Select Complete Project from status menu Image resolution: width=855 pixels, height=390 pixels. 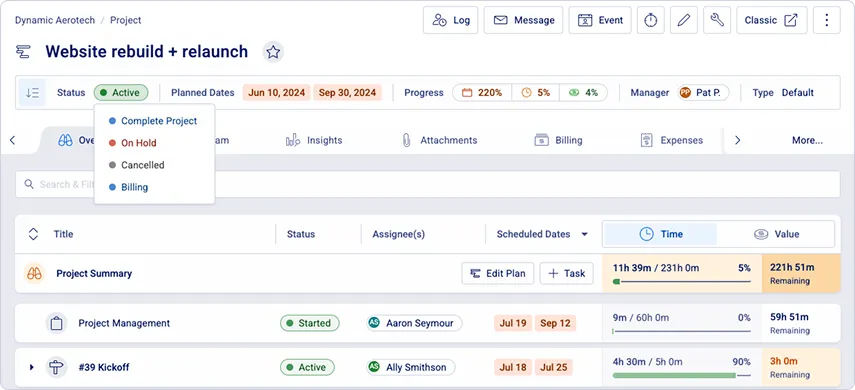[154, 121]
